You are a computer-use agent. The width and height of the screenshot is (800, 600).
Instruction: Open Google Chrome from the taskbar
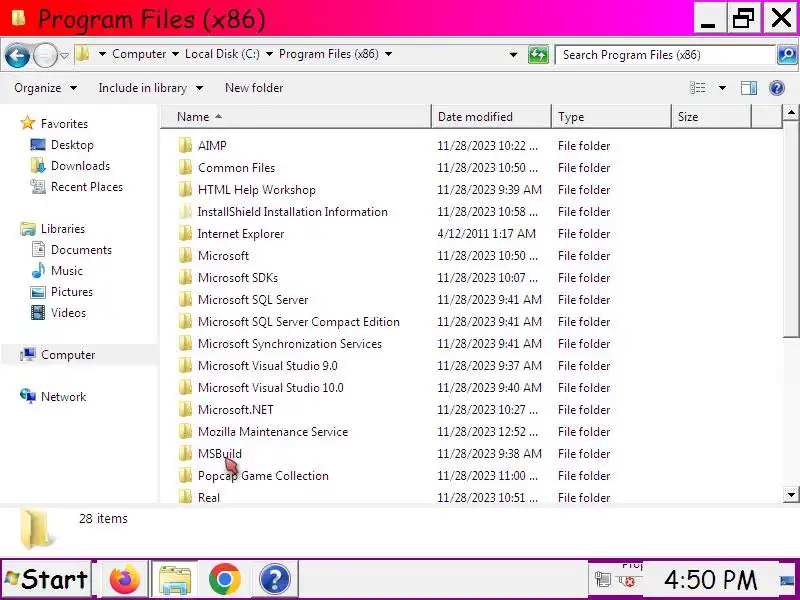(224, 579)
